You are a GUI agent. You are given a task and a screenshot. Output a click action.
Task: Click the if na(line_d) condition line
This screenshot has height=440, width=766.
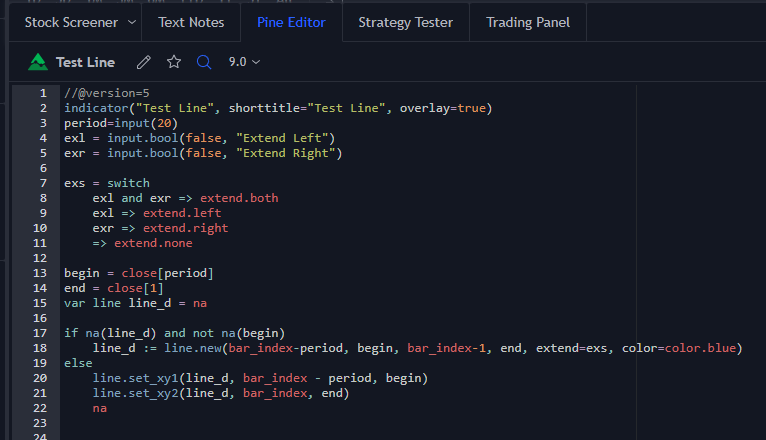point(174,333)
